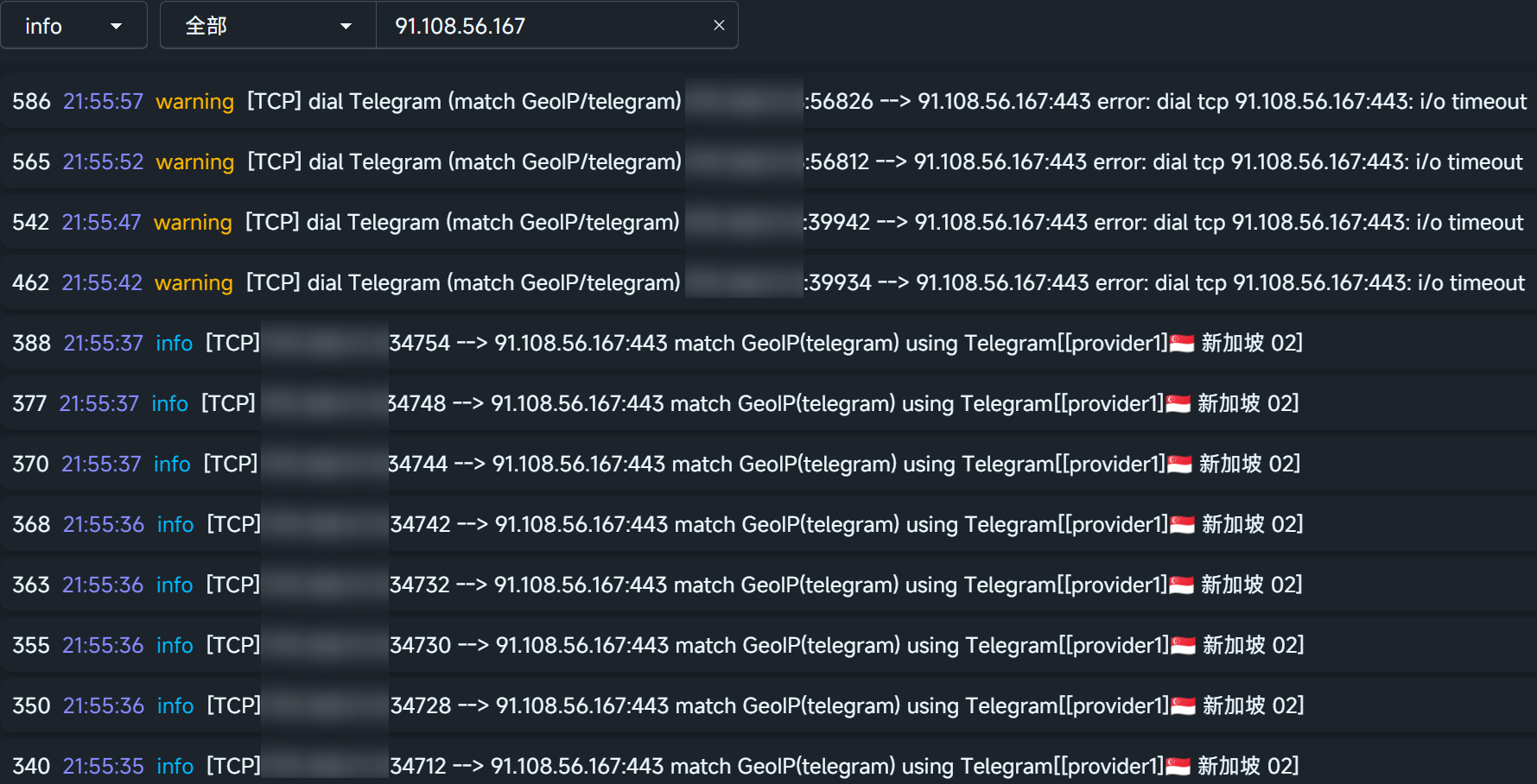
Task: Click the info label on row 340
Action: point(175,766)
